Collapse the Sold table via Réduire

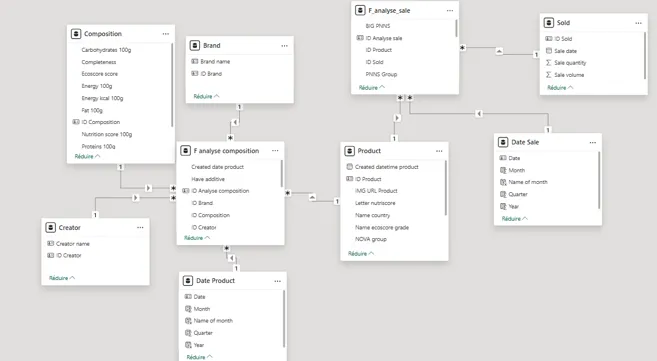pos(560,88)
